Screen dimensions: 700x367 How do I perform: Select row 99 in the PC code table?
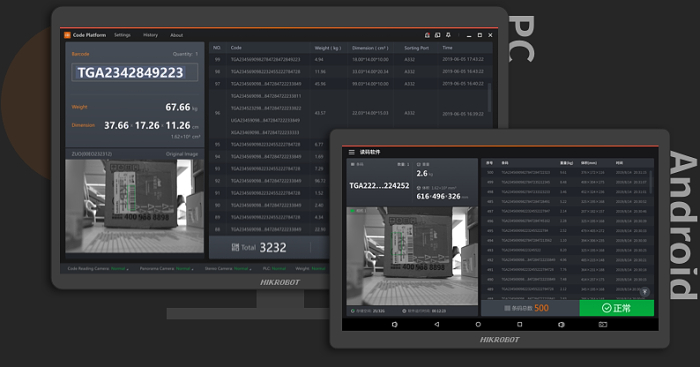point(350,59)
